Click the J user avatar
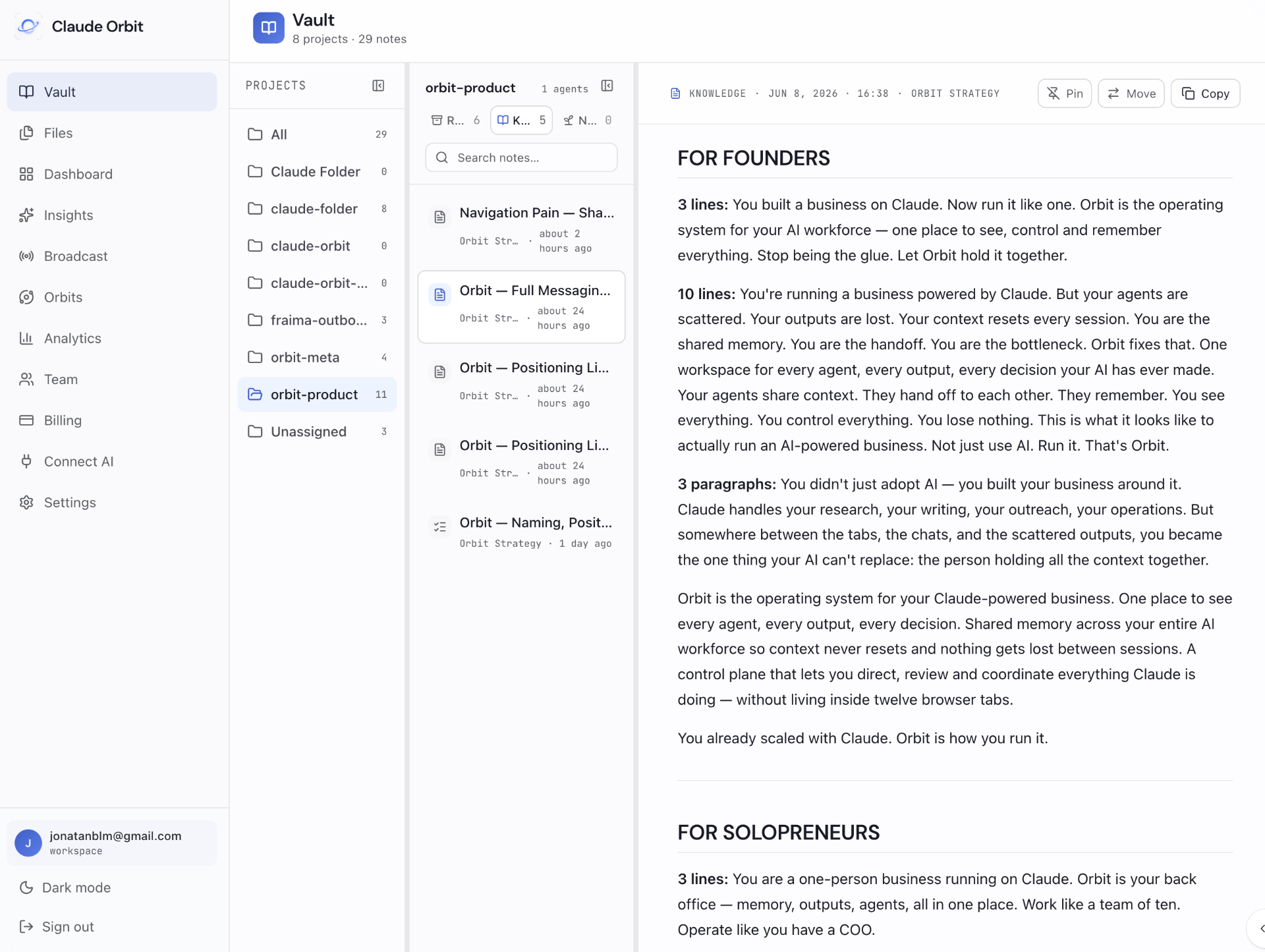The image size is (1265, 952). click(28, 843)
